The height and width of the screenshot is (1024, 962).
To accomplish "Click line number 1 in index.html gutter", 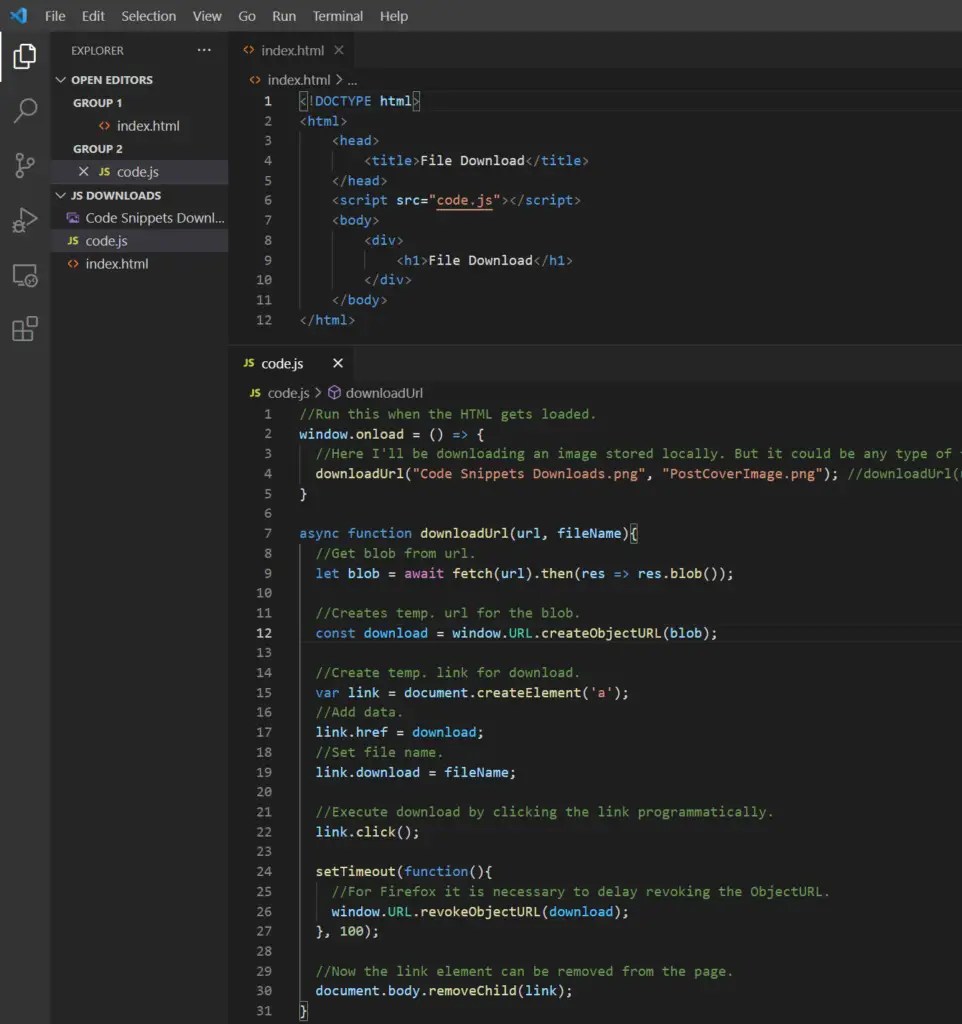I will [268, 101].
